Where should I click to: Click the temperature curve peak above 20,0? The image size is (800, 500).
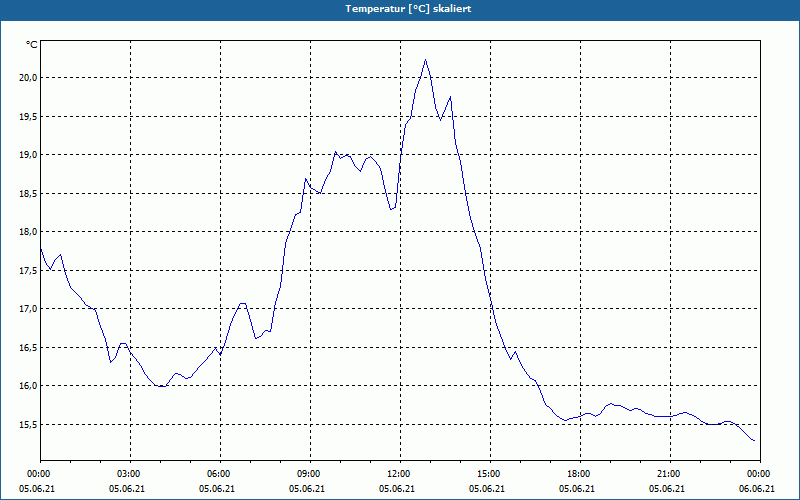pyautogui.click(x=426, y=60)
